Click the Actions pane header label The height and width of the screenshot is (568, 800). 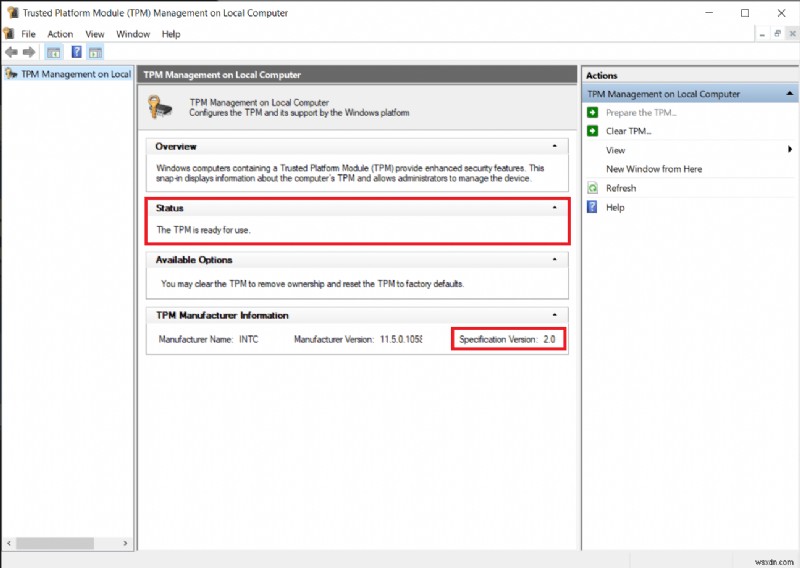(602, 75)
